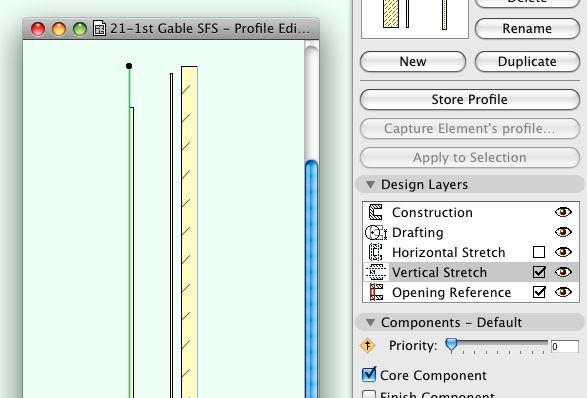Zoom the Profile Editor window with green button
This screenshot has width=587, height=398.
tap(80, 29)
